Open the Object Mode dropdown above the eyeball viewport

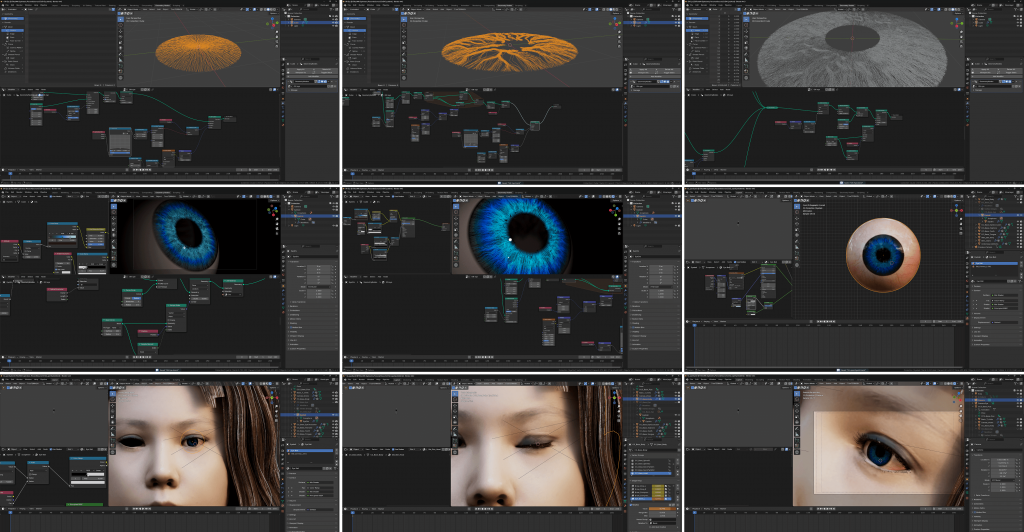(812, 198)
